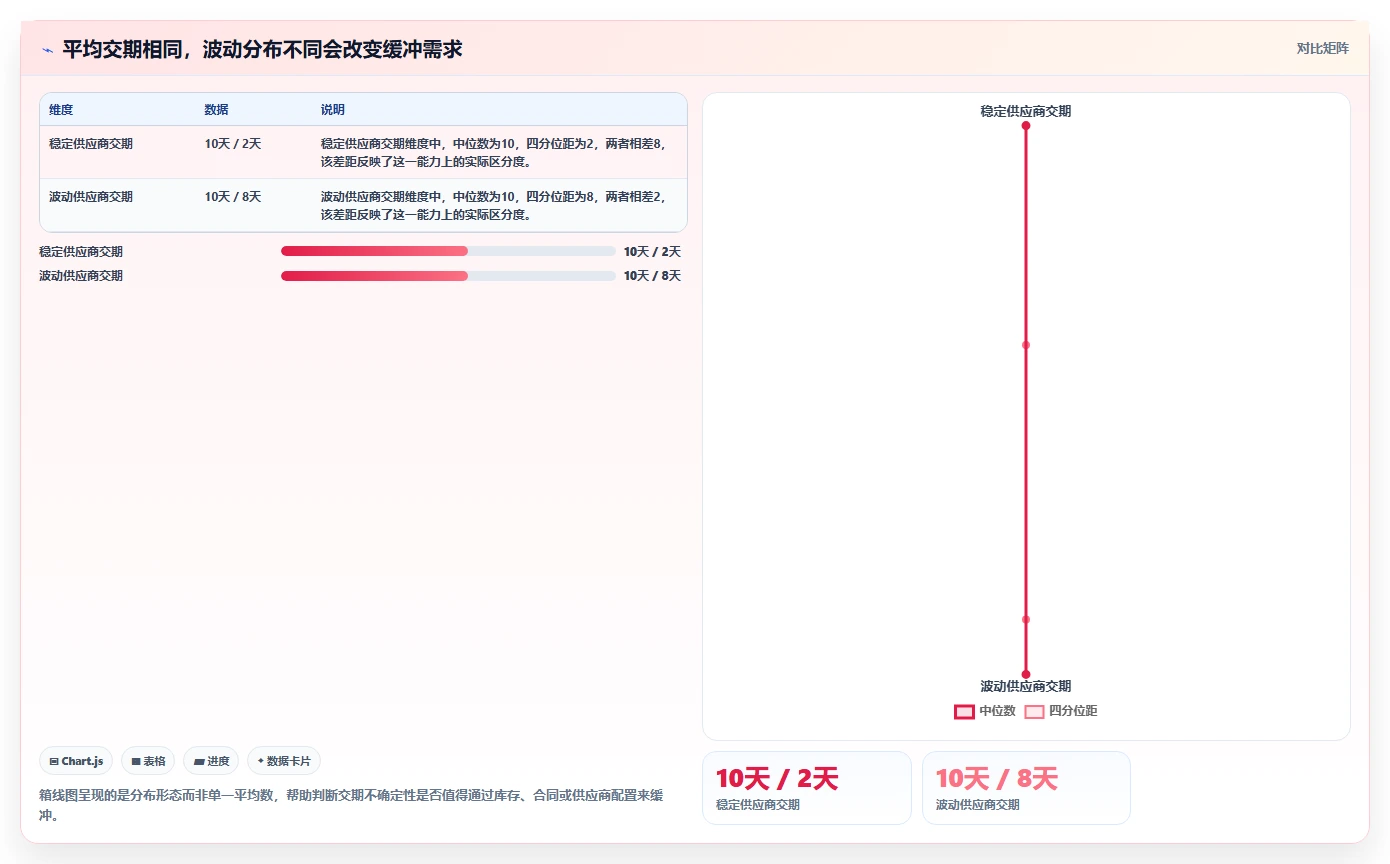Click the 数据卡片 tag chip
This screenshot has height=864, width=1390.
(284, 761)
